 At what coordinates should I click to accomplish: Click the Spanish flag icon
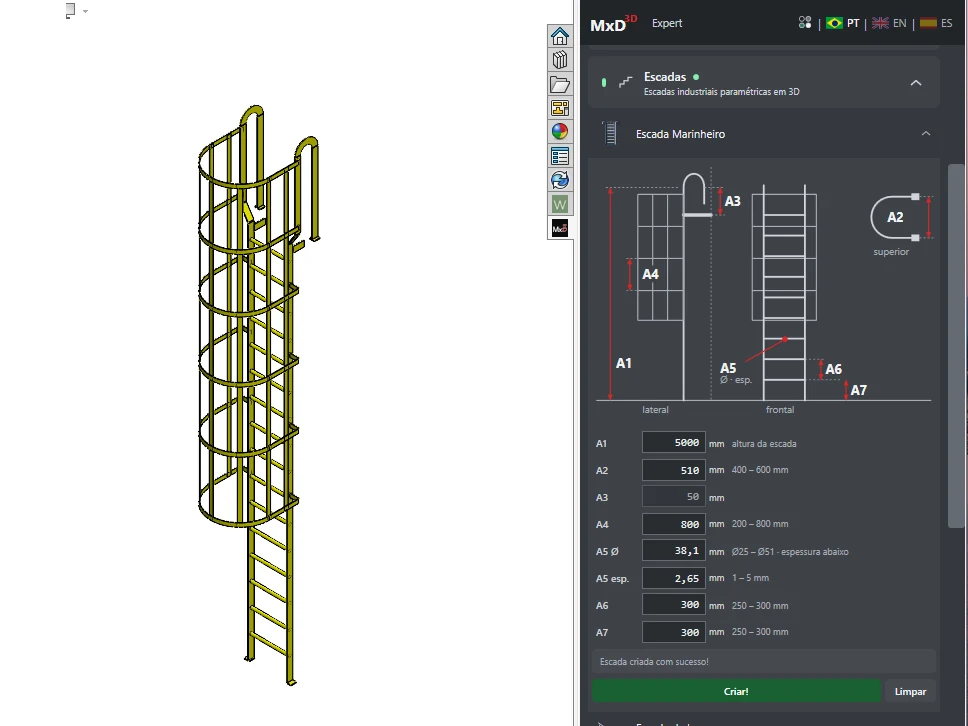(x=928, y=23)
